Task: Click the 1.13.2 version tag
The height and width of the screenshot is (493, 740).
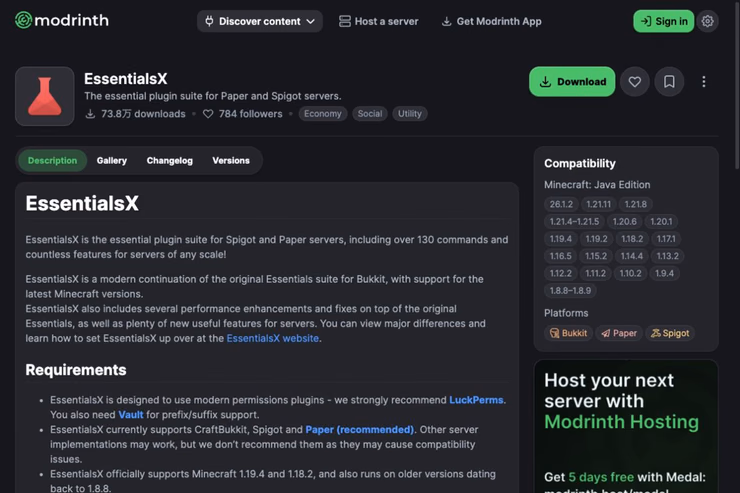Action: tap(667, 256)
